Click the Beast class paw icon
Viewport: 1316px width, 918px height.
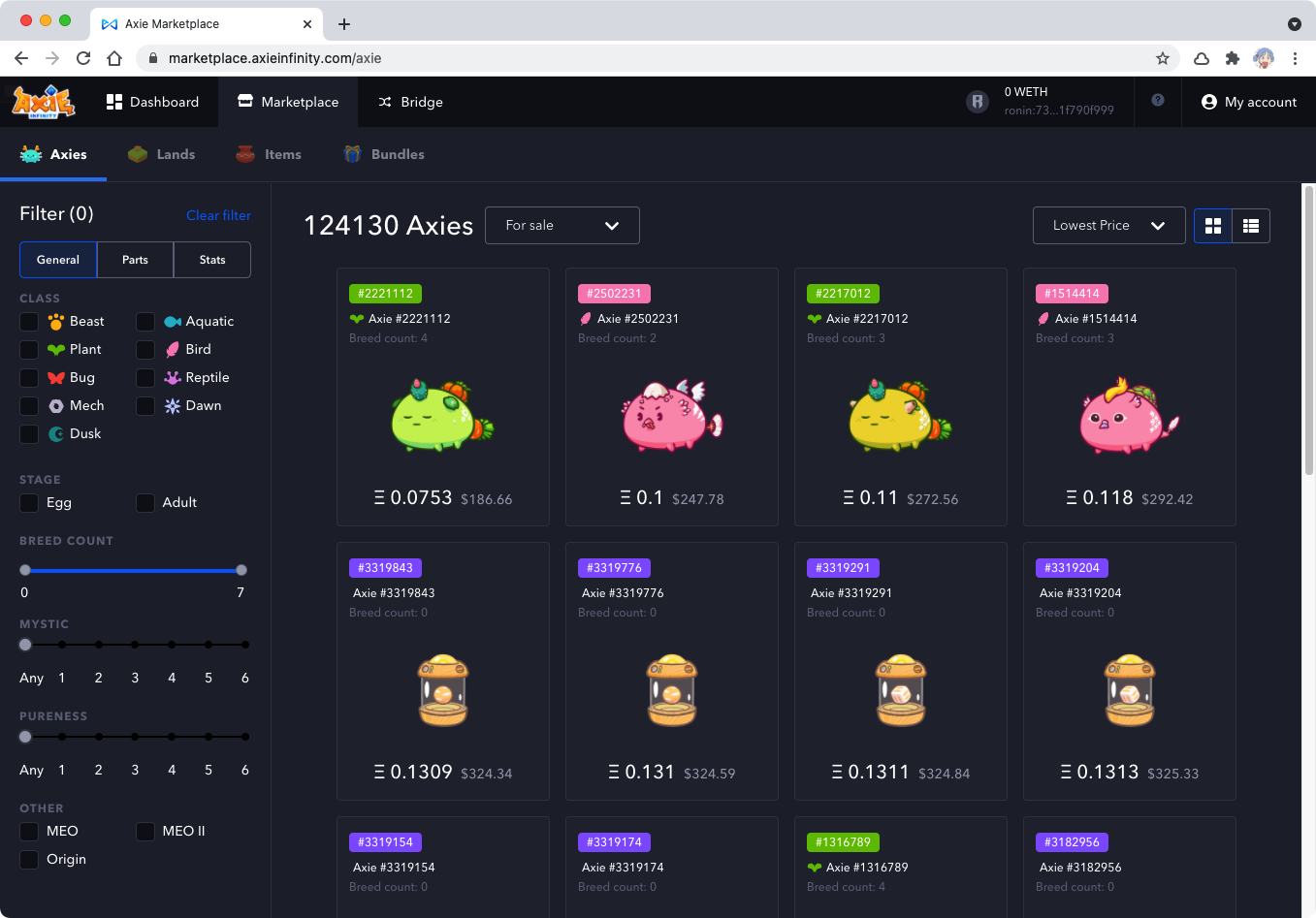click(x=56, y=321)
